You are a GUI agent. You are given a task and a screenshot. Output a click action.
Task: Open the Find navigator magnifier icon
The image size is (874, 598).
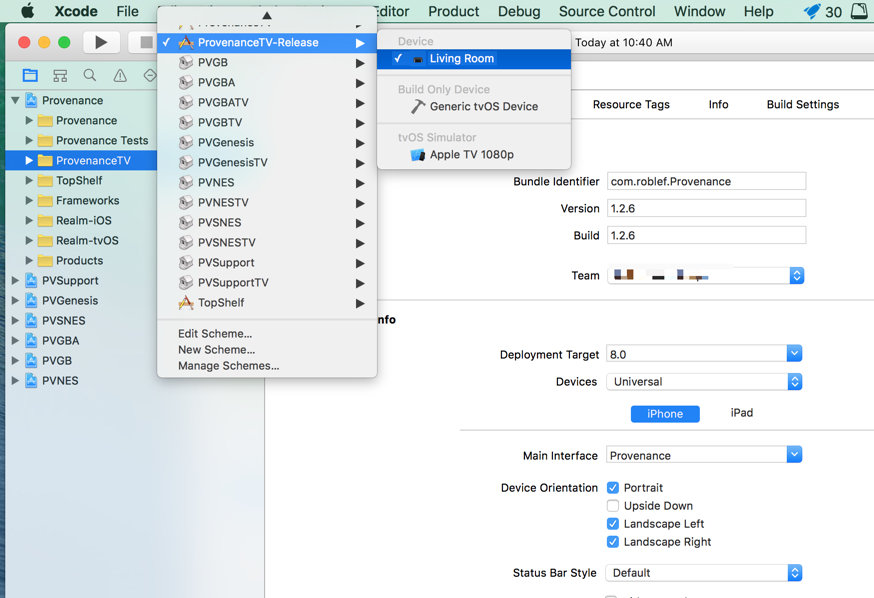(x=90, y=75)
